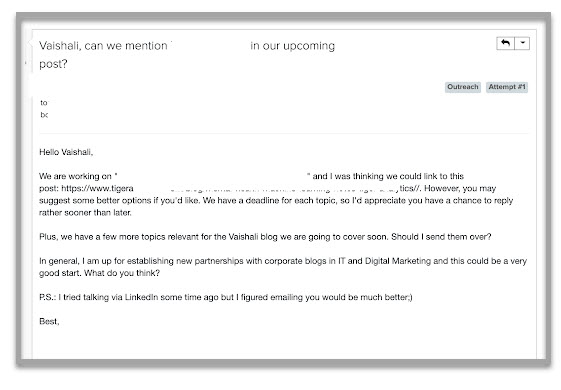Click the 'Digital Marketing' phrase in the body
The height and width of the screenshot is (390, 561).
pyautogui.click(x=398, y=261)
